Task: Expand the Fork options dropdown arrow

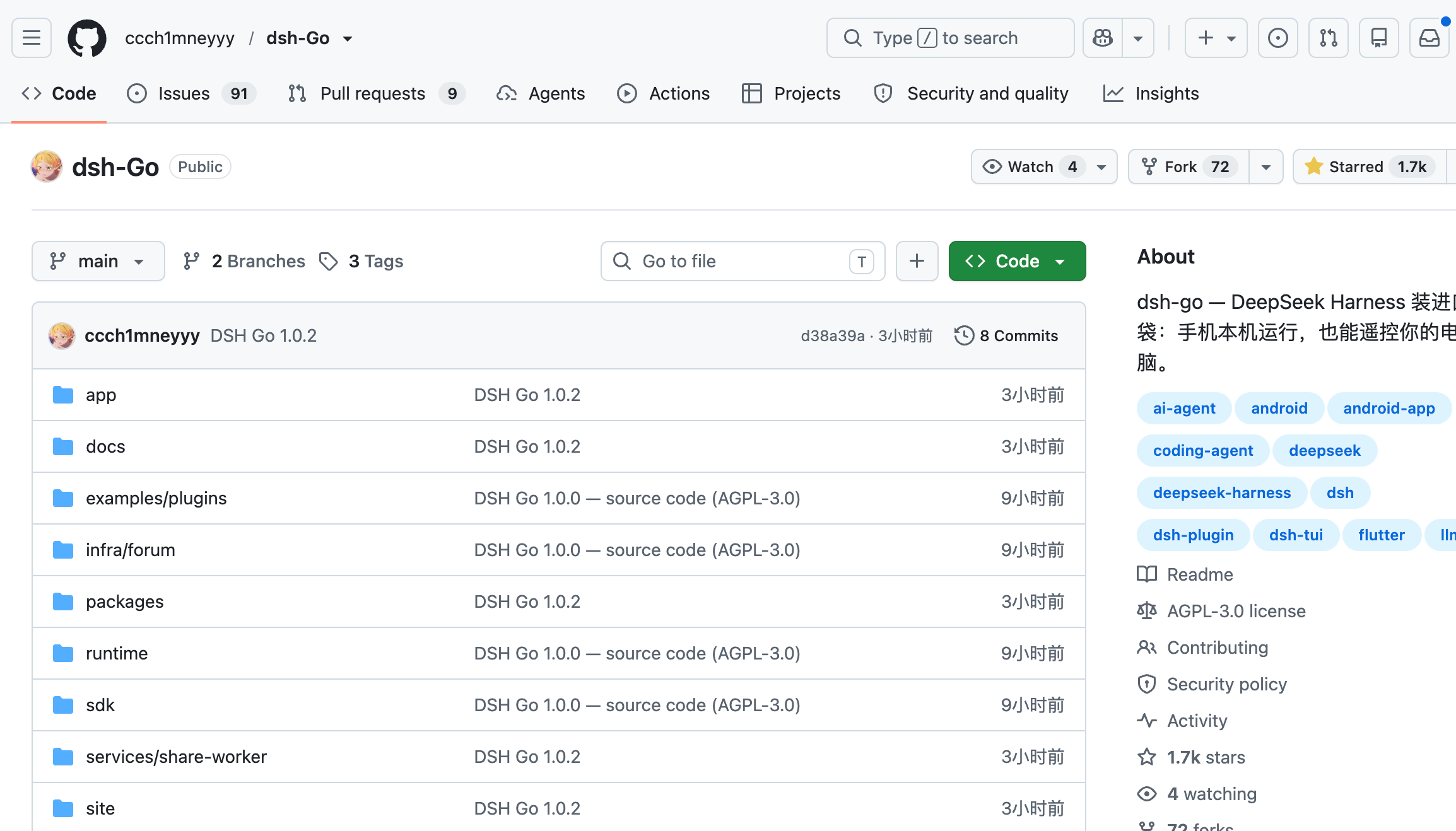Action: click(x=1266, y=166)
